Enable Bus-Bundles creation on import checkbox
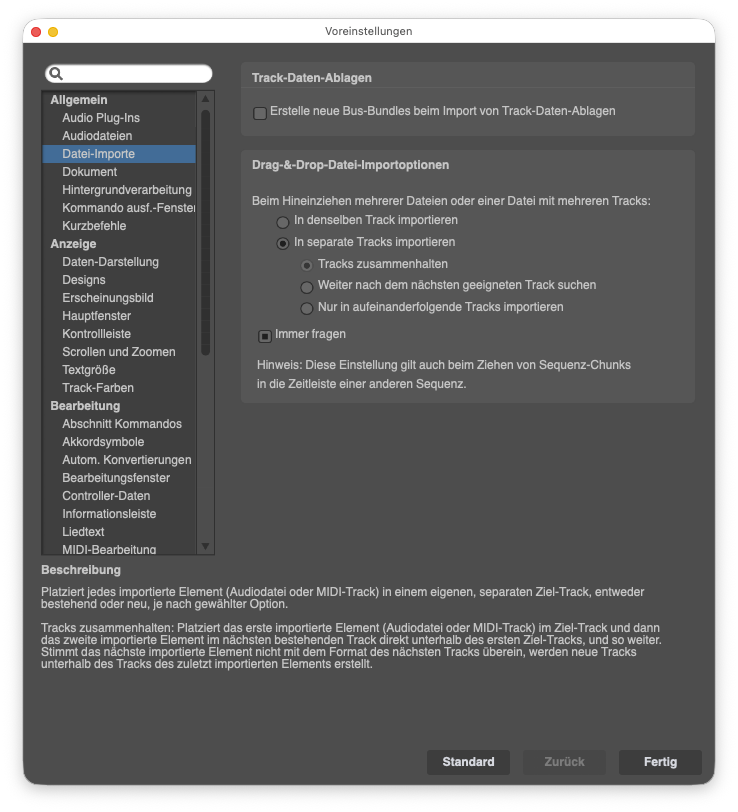738x812 pixels. pos(260,113)
